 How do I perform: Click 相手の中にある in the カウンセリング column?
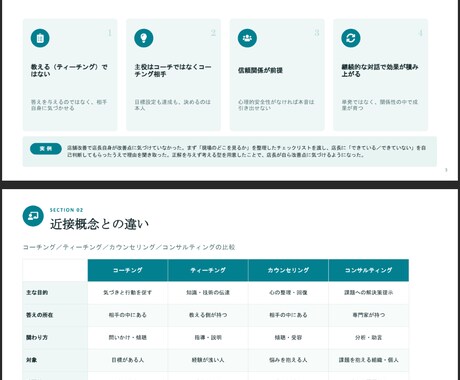[288, 315]
